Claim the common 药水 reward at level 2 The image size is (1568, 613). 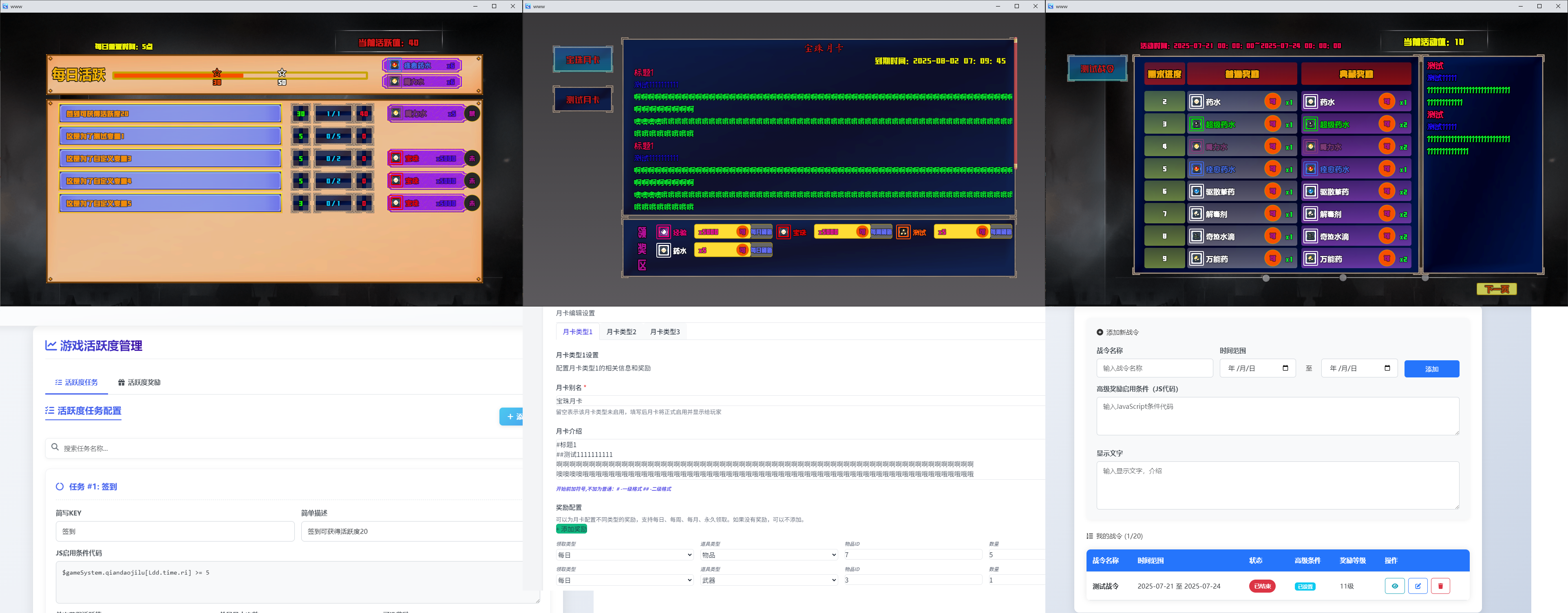[1272, 101]
